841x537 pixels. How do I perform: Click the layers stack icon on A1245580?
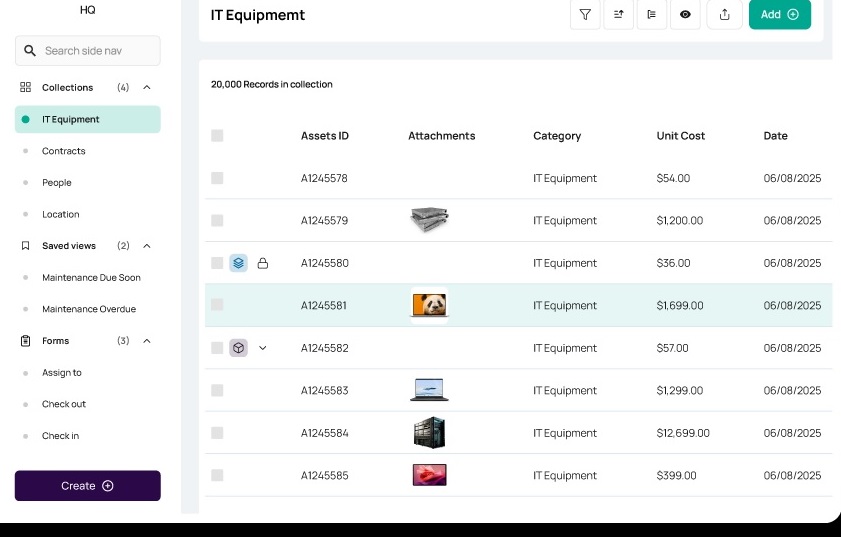pyautogui.click(x=239, y=263)
